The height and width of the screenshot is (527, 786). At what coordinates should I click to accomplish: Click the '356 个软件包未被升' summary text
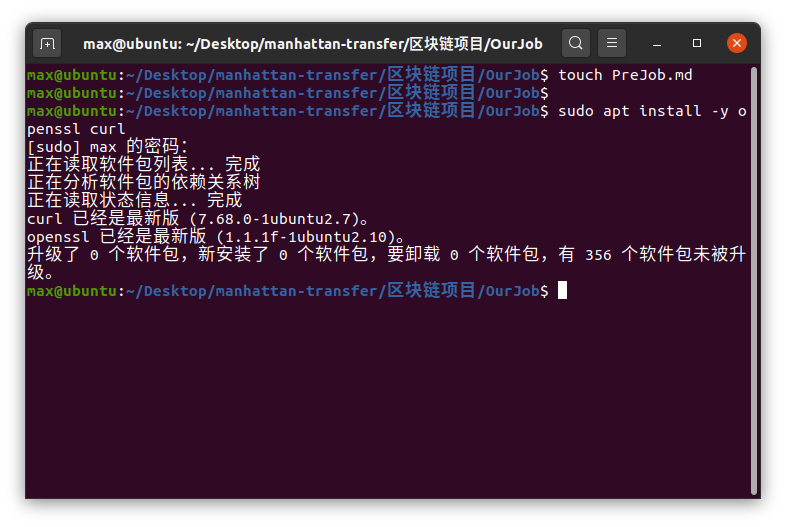665,255
